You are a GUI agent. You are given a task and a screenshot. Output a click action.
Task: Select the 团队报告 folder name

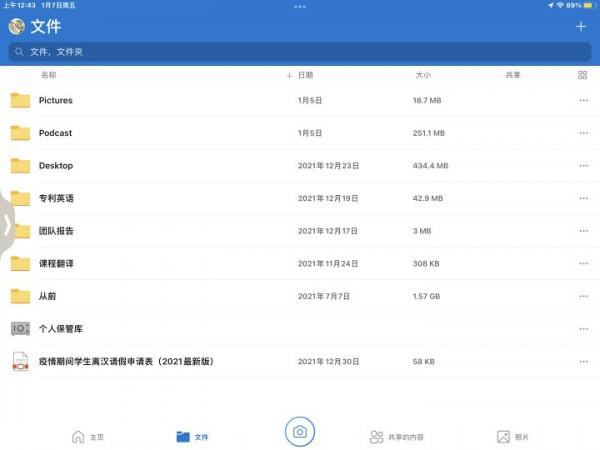tap(56, 231)
